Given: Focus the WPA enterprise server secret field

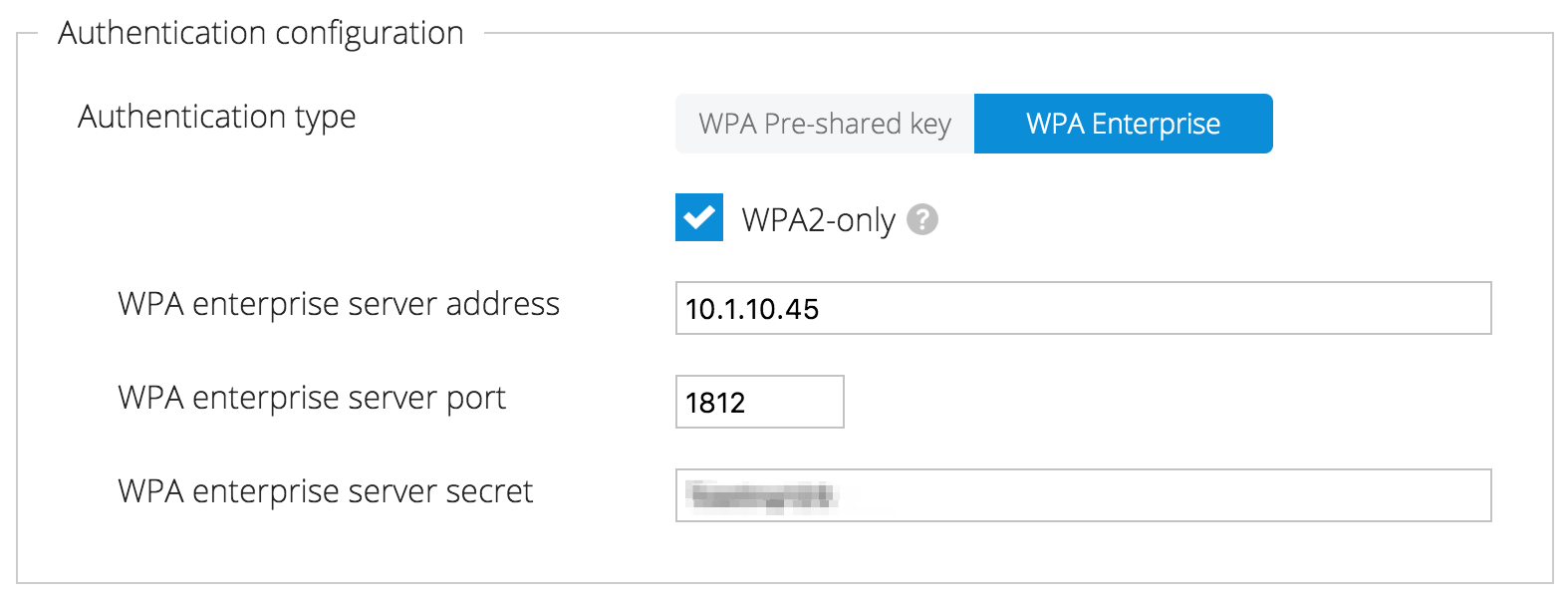Looking at the screenshot, I should 1083,495.
